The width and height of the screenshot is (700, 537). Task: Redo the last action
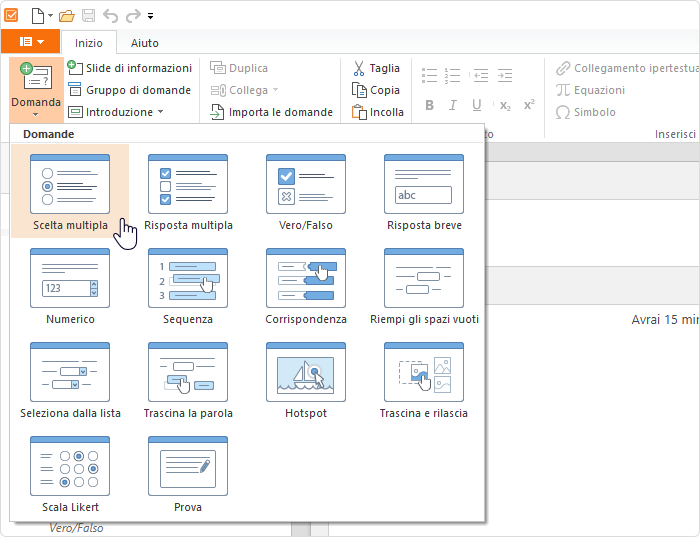[133, 17]
